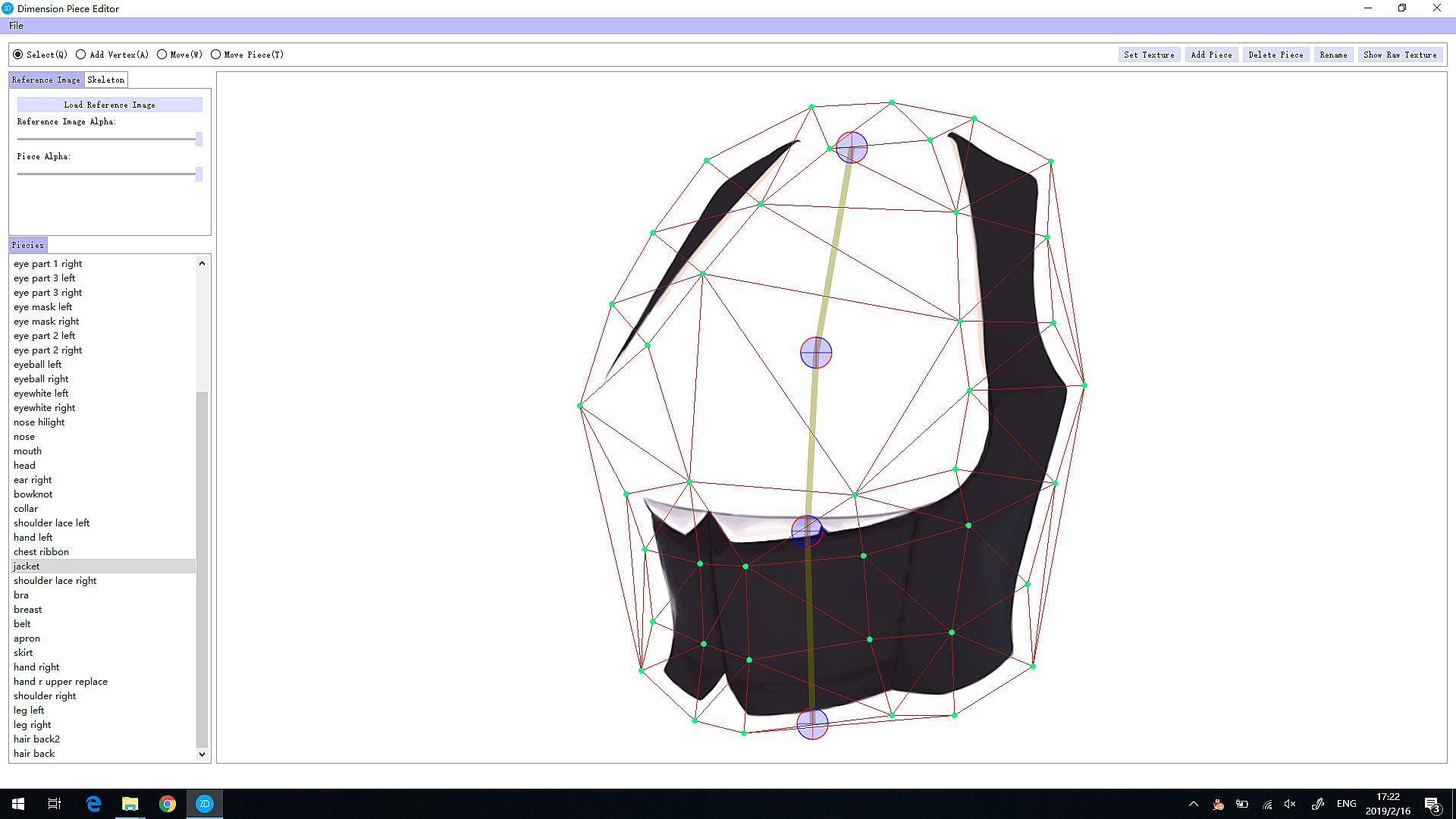
Task: Select the skirt piece in list
Action: [x=24, y=653]
